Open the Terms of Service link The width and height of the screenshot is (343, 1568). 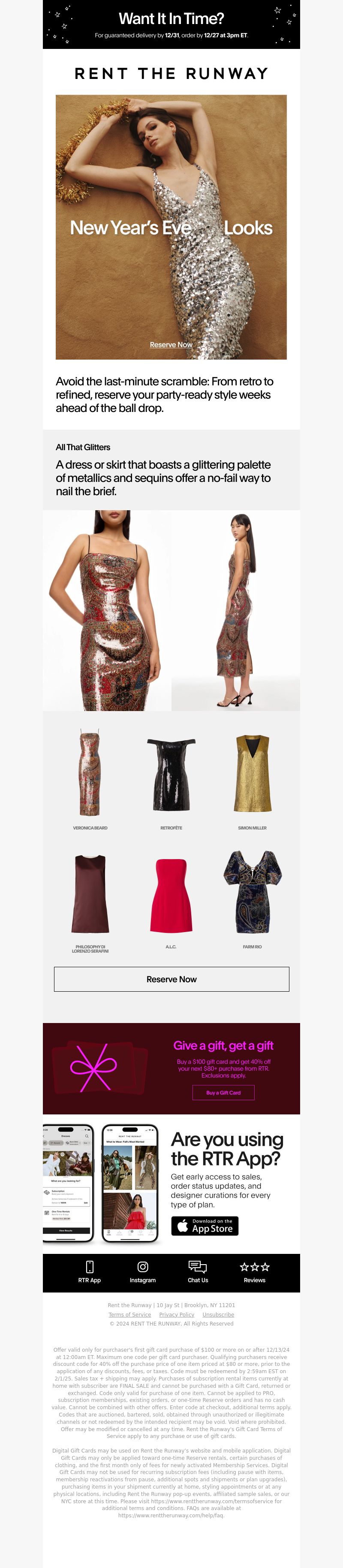[x=129, y=1315]
